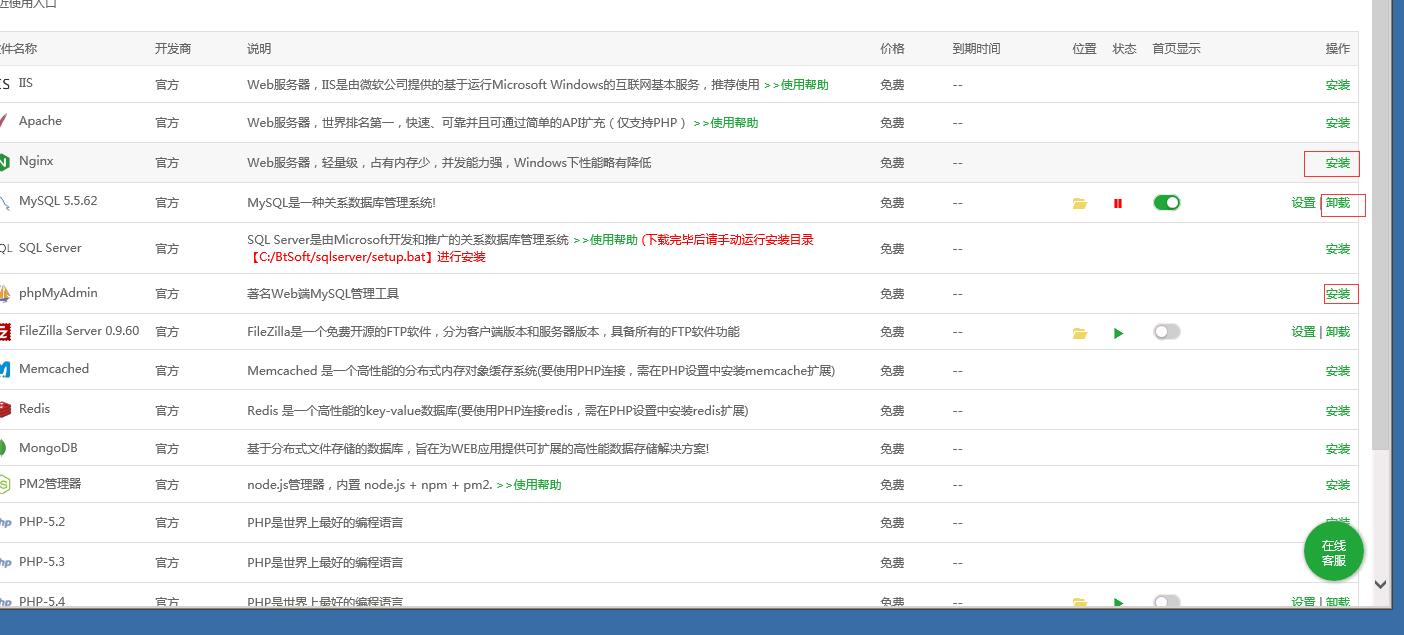Install Redis

[x=1337, y=411]
